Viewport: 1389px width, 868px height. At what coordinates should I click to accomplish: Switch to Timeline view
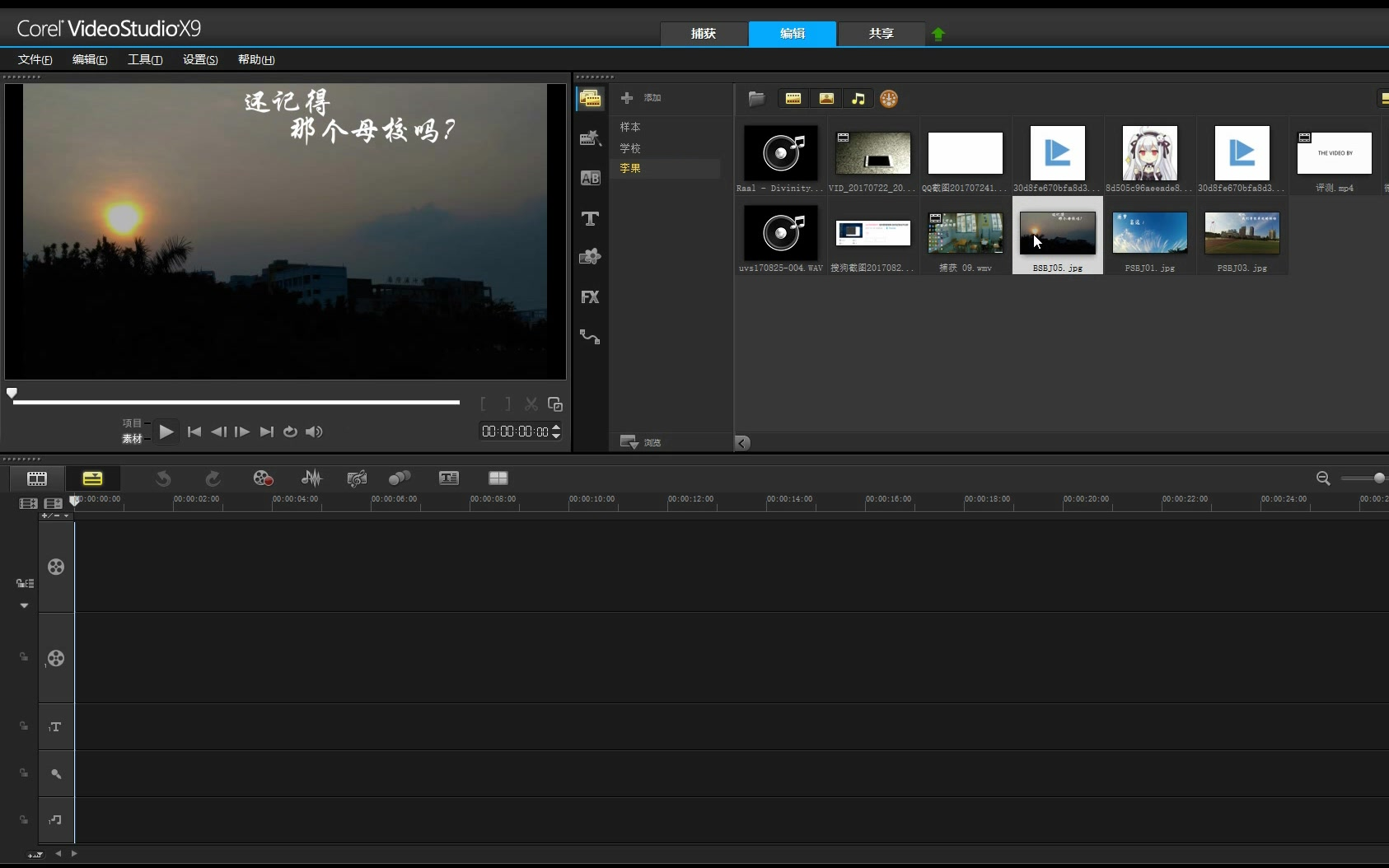pyautogui.click(x=92, y=478)
